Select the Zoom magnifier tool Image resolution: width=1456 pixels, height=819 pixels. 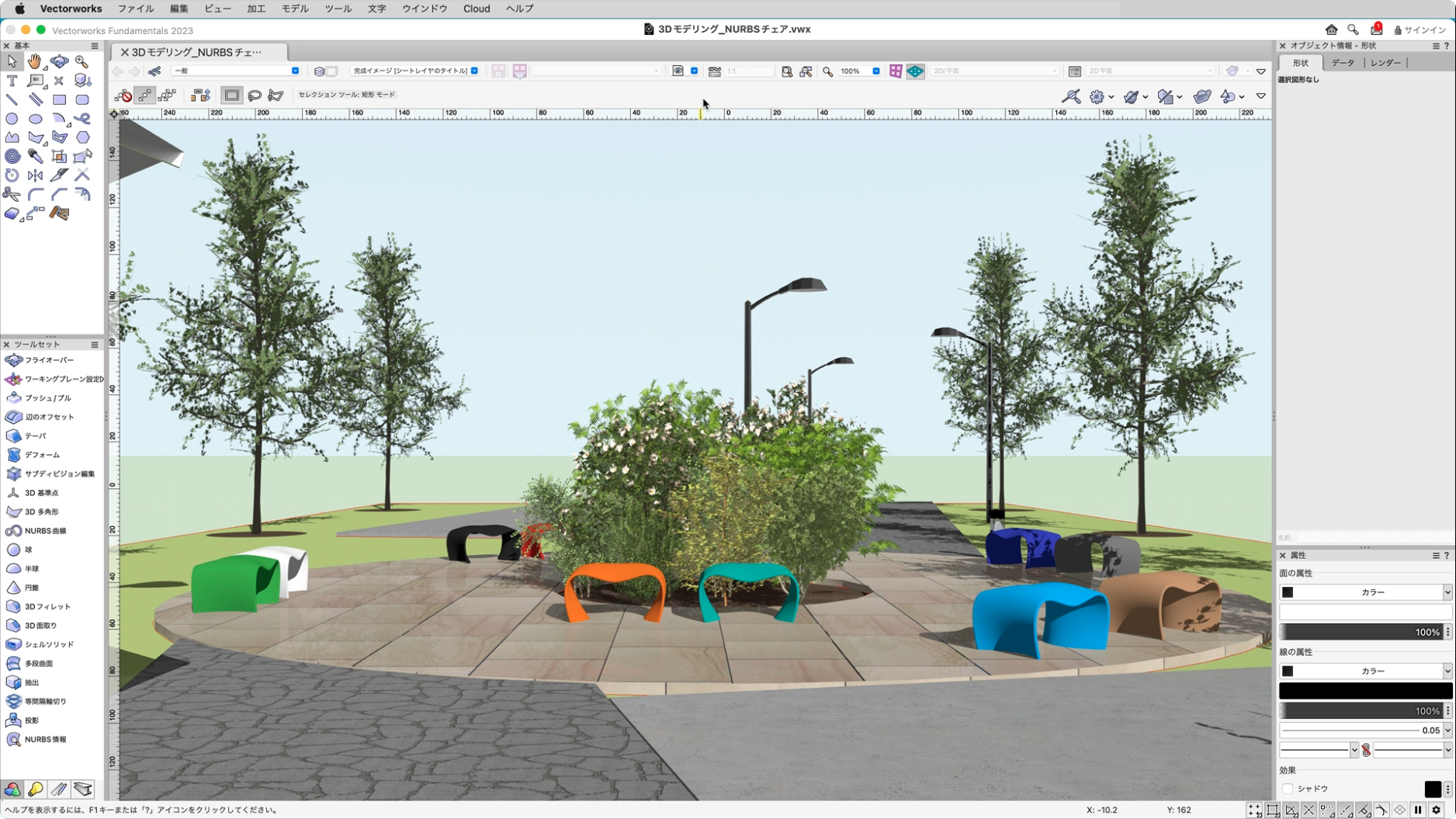click(x=81, y=61)
